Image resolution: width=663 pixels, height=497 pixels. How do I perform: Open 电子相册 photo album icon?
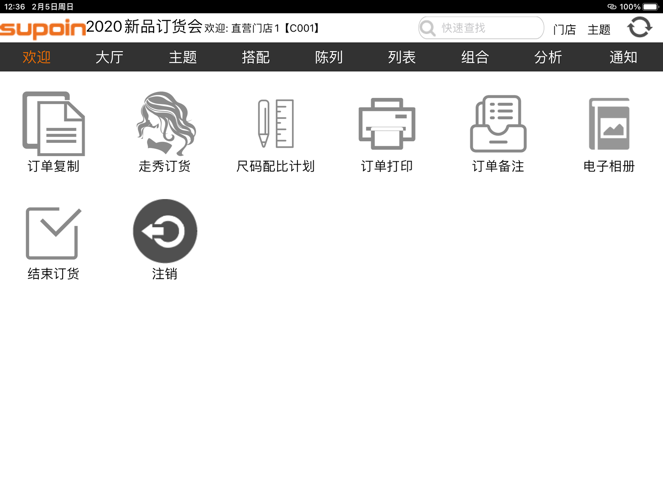pos(609,124)
